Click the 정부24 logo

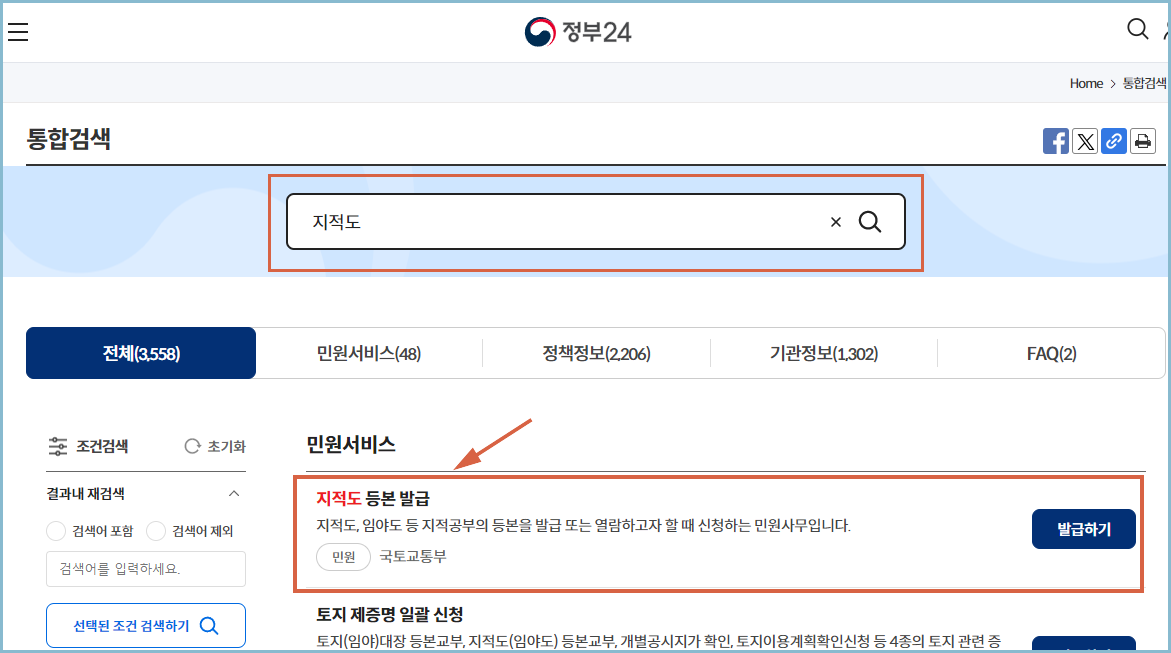(x=577, y=31)
